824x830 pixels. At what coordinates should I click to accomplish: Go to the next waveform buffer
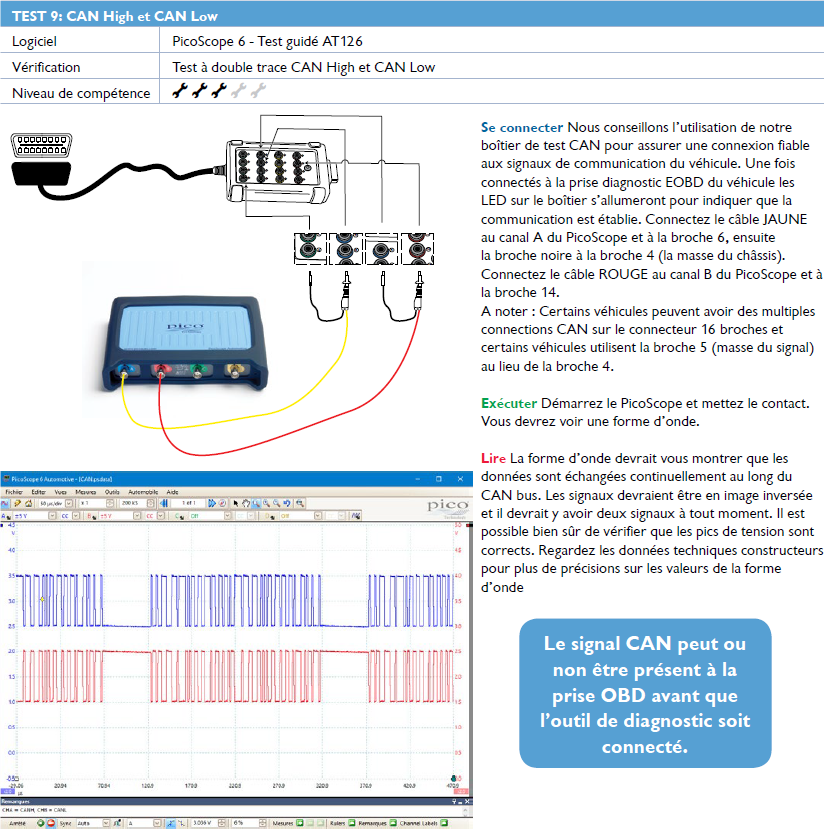point(212,503)
